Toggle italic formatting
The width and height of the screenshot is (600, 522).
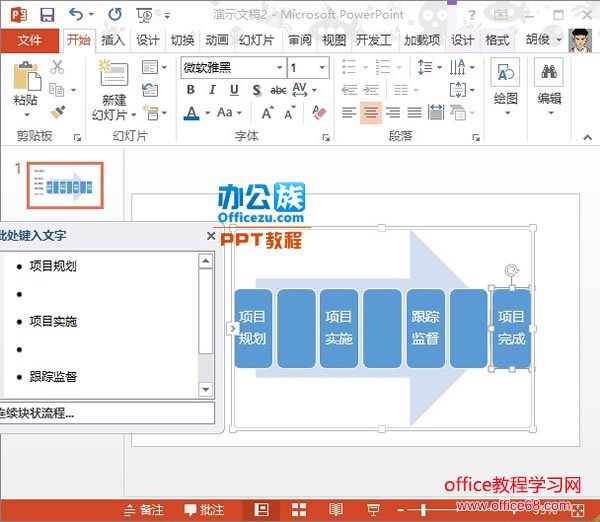(212, 90)
